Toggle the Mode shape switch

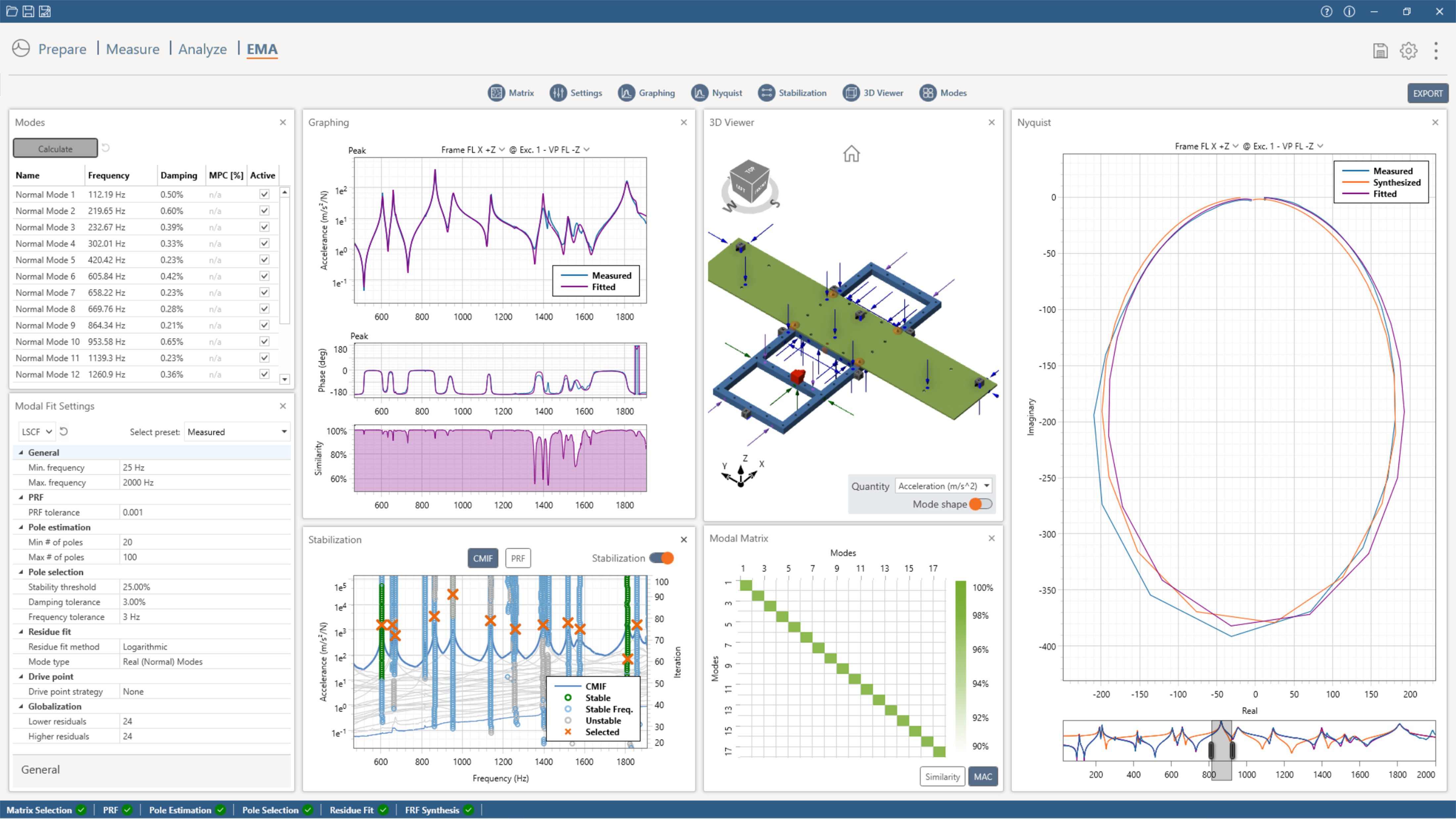pyautogui.click(x=981, y=504)
